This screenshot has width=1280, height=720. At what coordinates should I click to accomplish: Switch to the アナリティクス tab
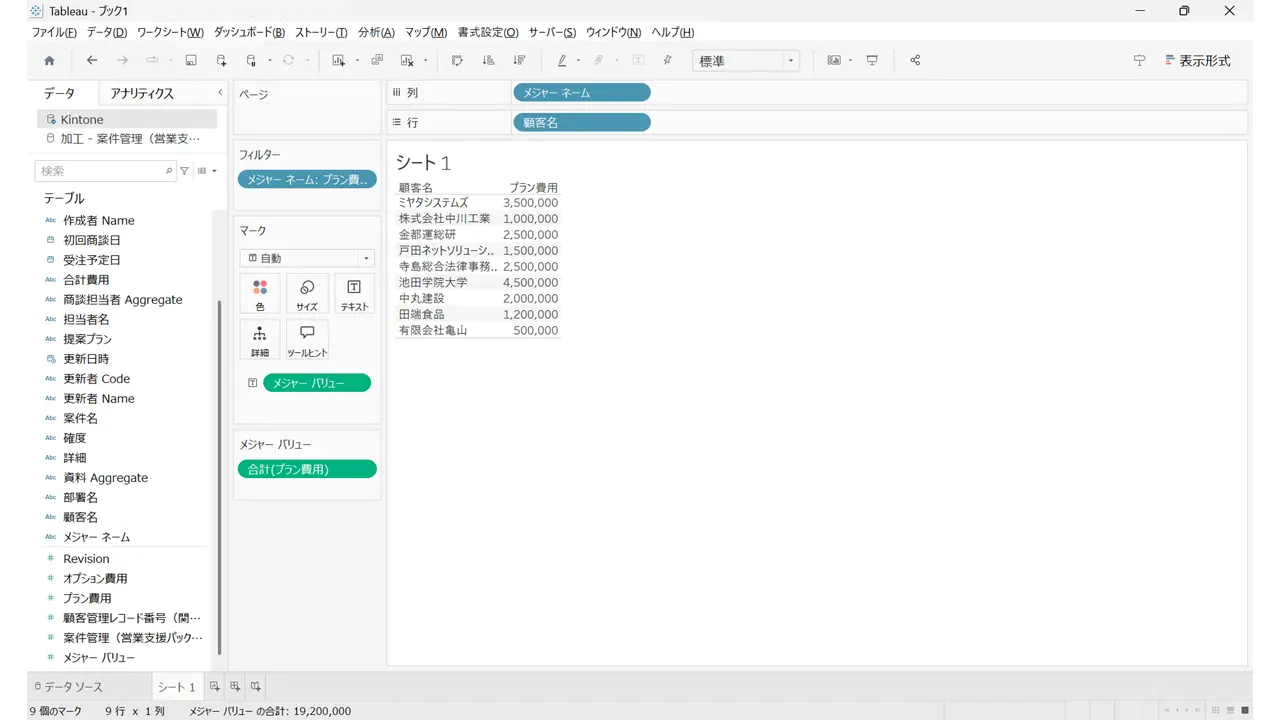tap(142, 93)
